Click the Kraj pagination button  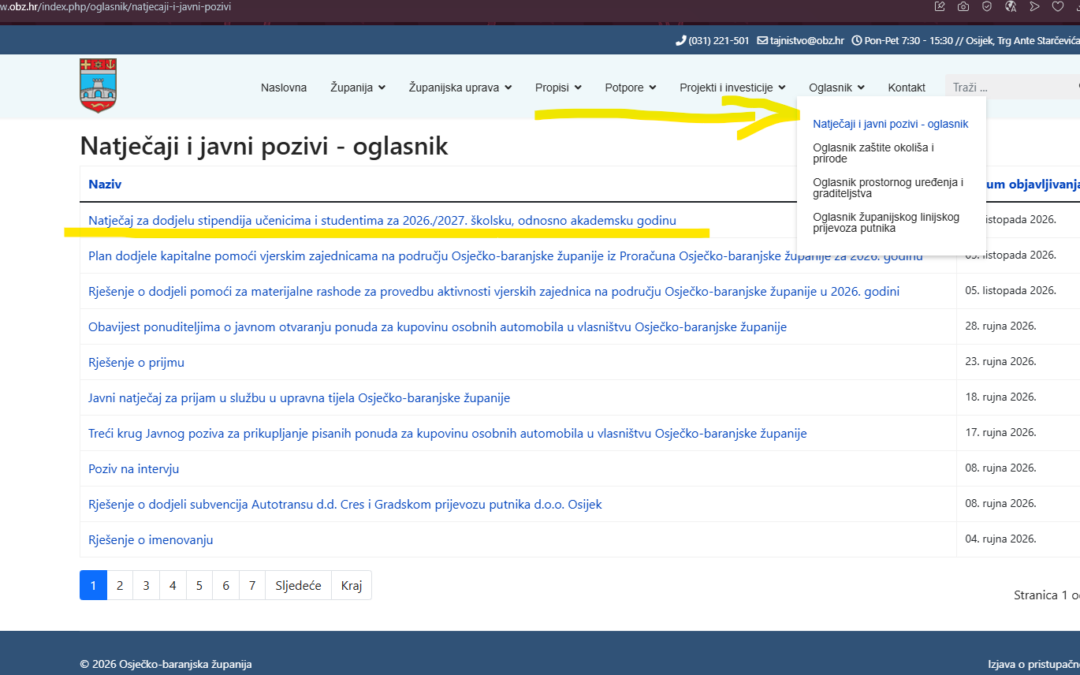point(351,585)
